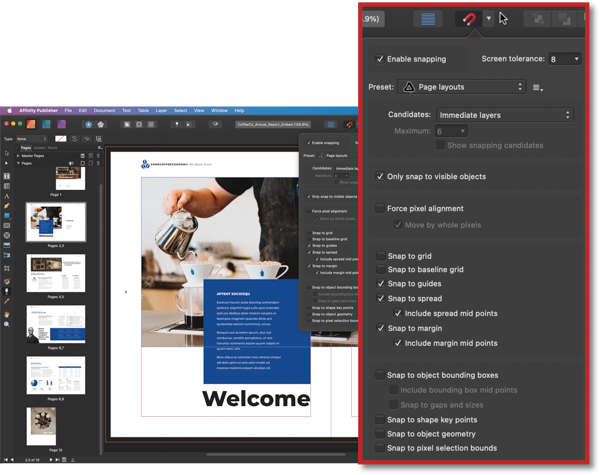Select the Fill colour-wheel tool
The image size is (600, 475).
7,281
